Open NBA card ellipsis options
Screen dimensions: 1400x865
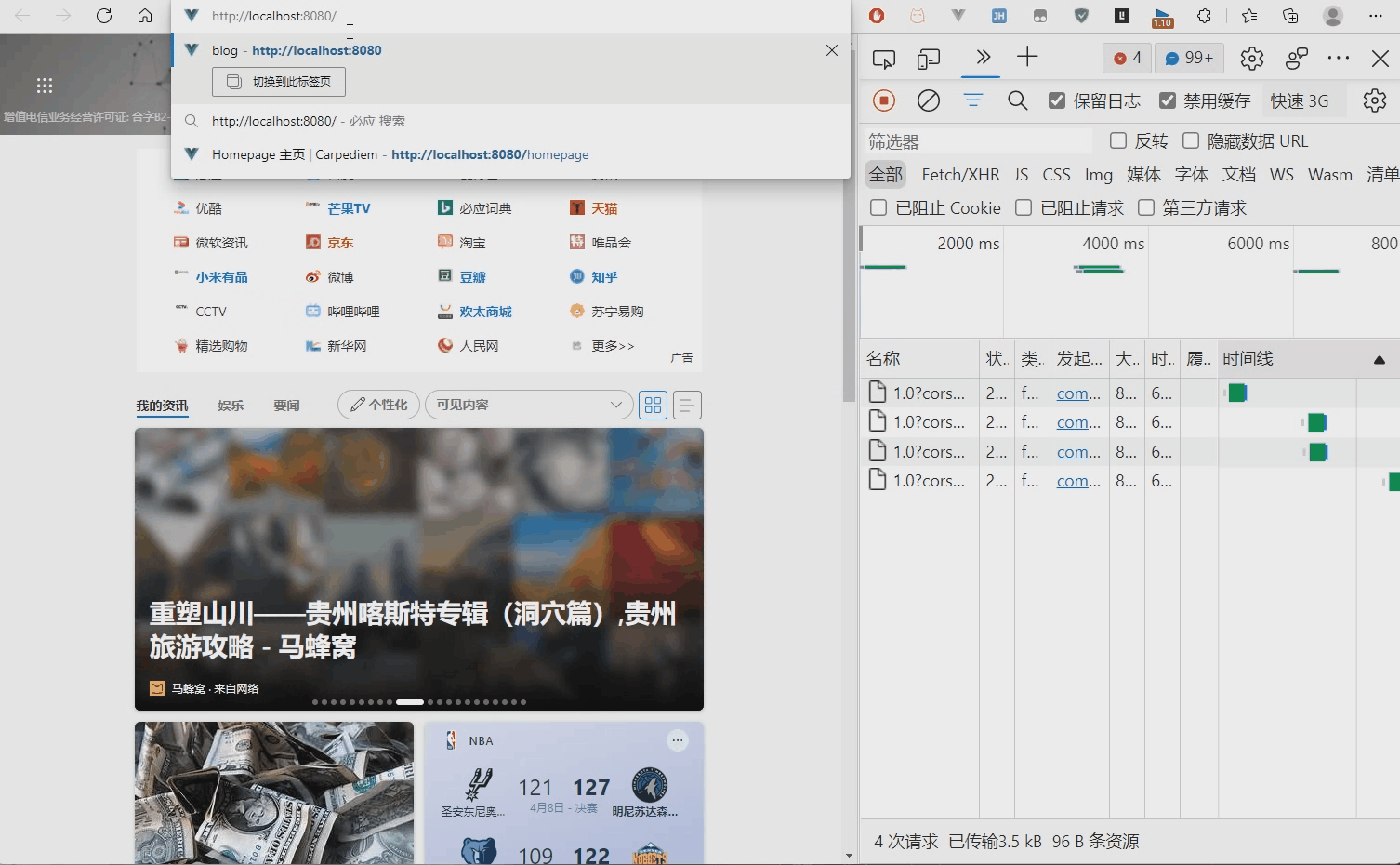pyautogui.click(x=678, y=740)
